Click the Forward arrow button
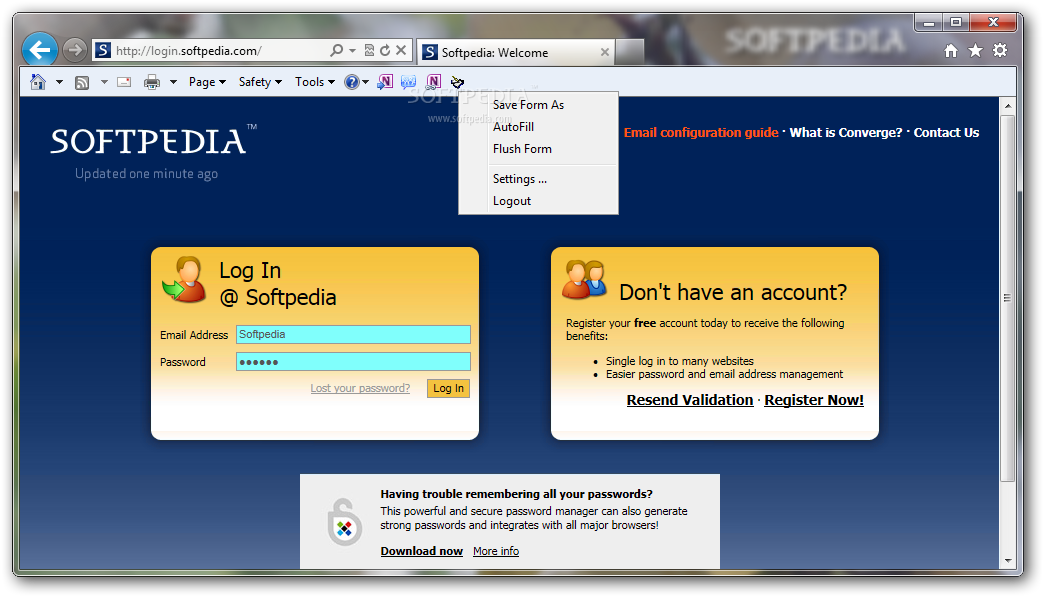The width and height of the screenshot is (1044, 597). tap(75, 50)
